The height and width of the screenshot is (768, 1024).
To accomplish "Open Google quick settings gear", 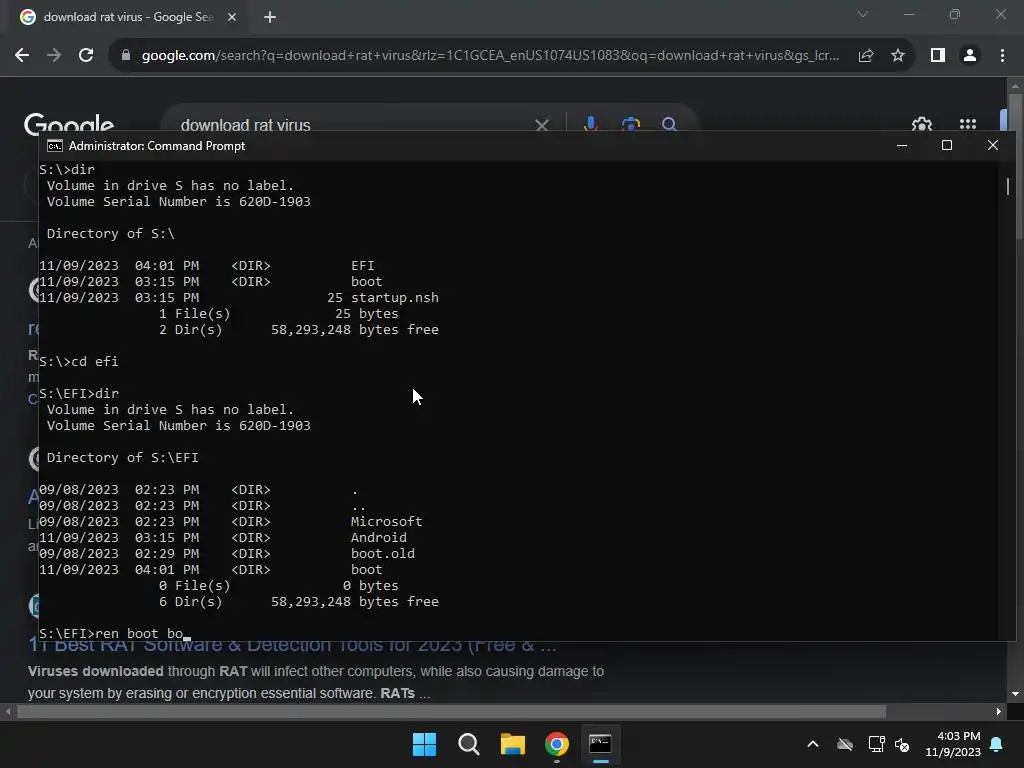I will tap(921, 125).
